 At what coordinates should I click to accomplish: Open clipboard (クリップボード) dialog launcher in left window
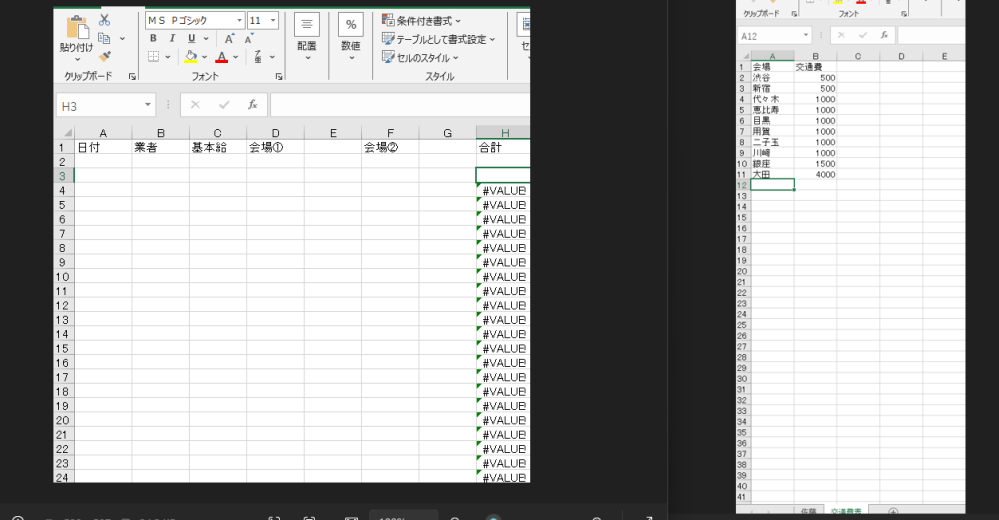(x=132, y=76)
